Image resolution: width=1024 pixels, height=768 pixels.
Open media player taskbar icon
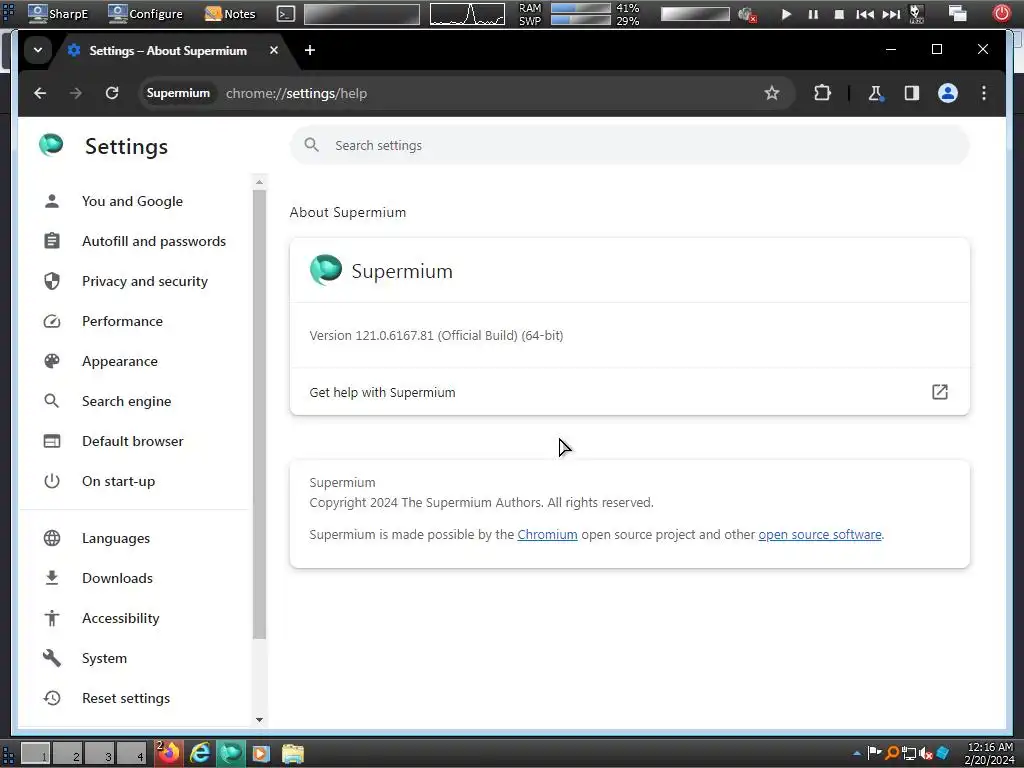(261, 753)
